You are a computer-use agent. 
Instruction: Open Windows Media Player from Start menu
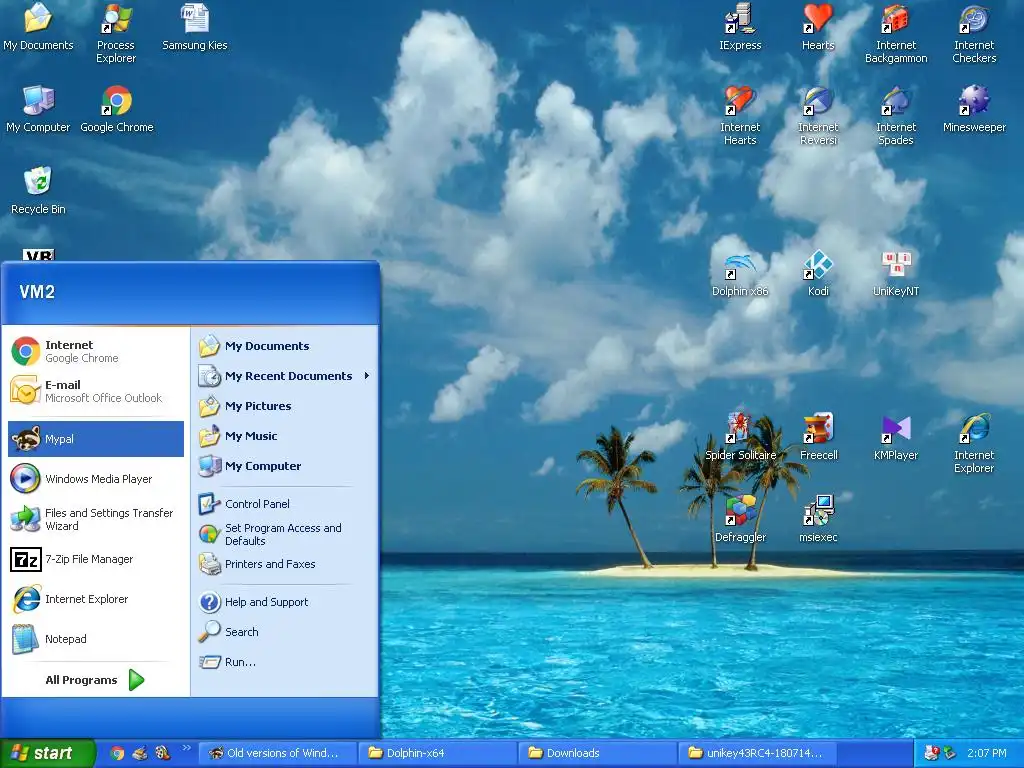(x=96, y=479)
